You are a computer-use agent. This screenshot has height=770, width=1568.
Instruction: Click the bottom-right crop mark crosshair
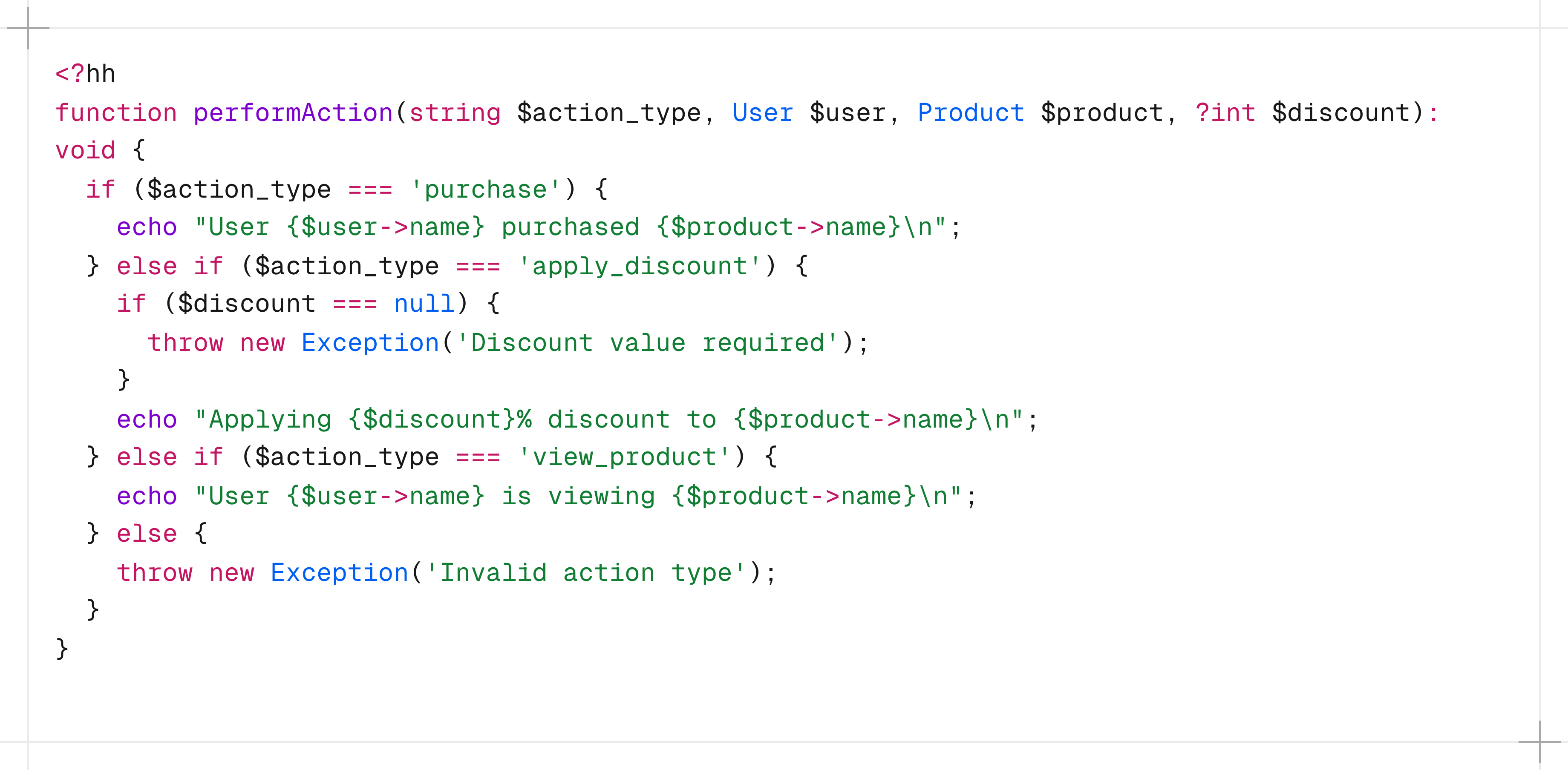[1539, 741]
